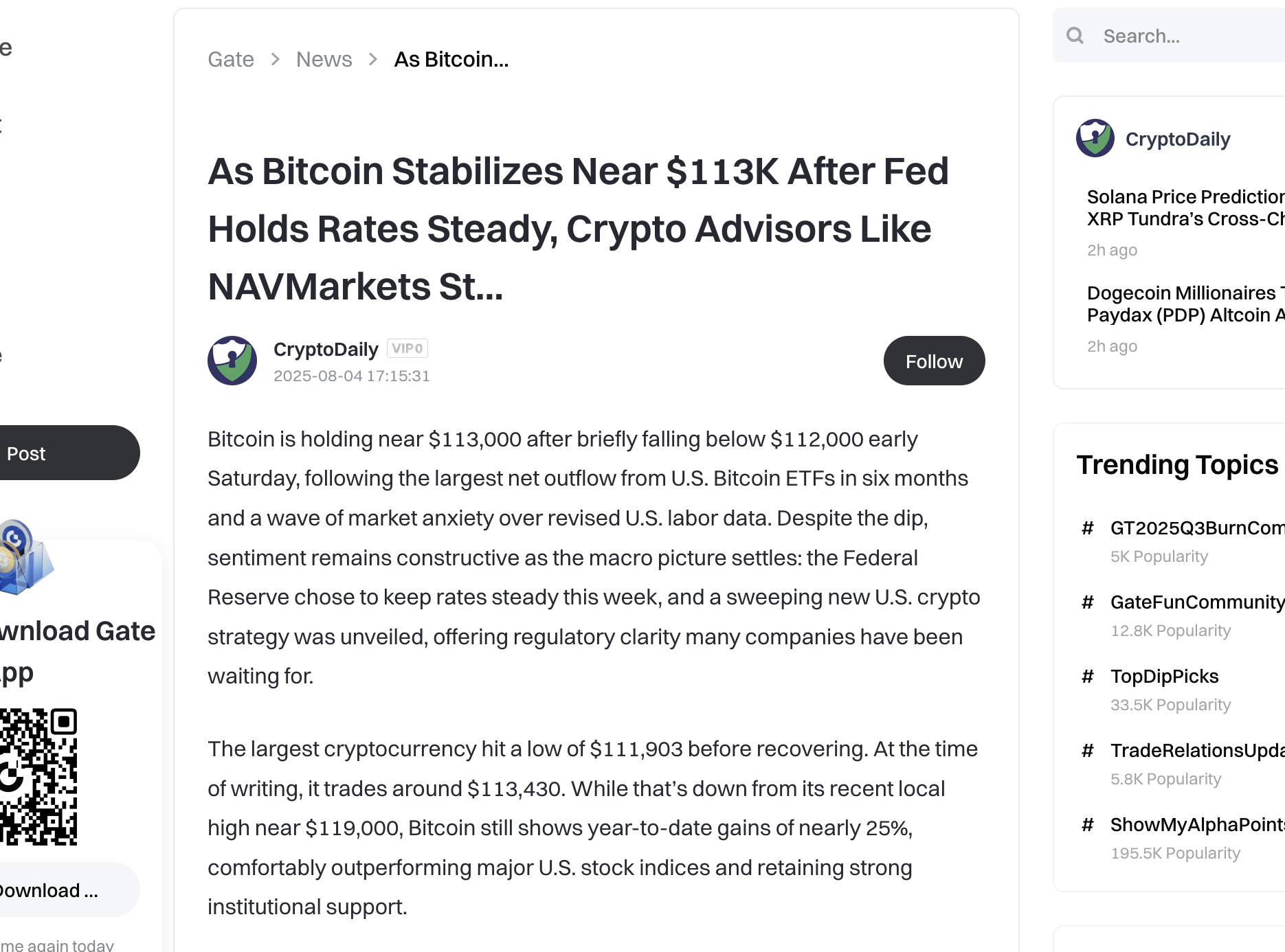The height and width of the screenshot is (952, 1285).
Task: Click chevron between Gate and News breadcrumbs
Action: click(x=276, y=60)
